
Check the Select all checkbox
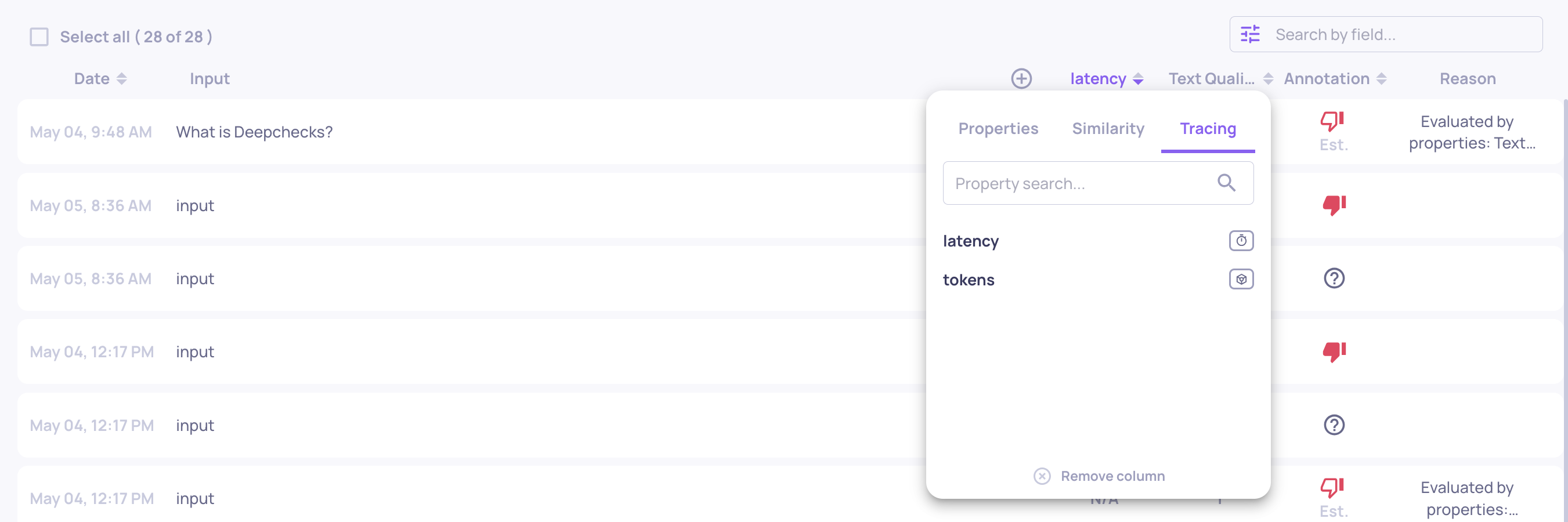(x=39, y=37)
